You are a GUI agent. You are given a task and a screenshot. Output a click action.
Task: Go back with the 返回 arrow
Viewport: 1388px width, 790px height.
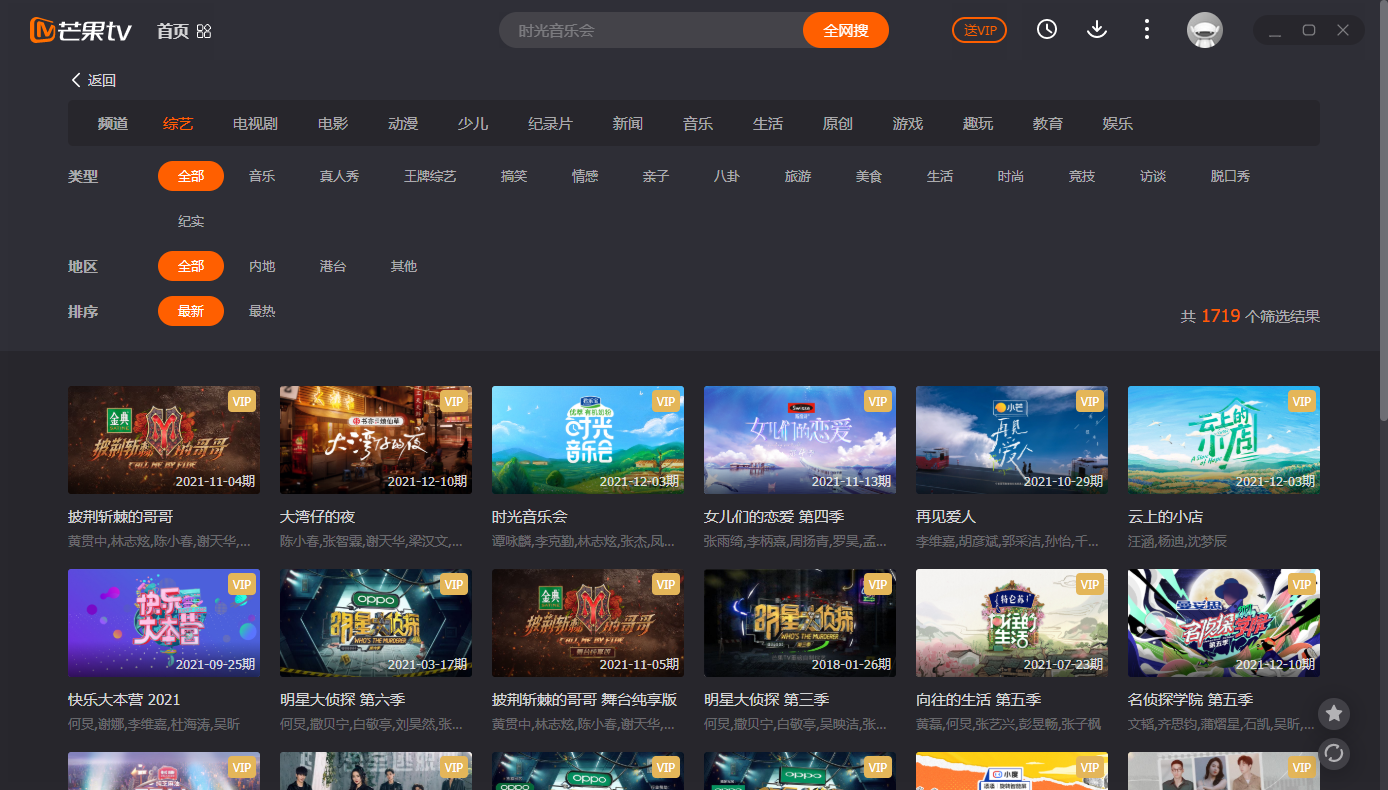click(x=93, y=80)
